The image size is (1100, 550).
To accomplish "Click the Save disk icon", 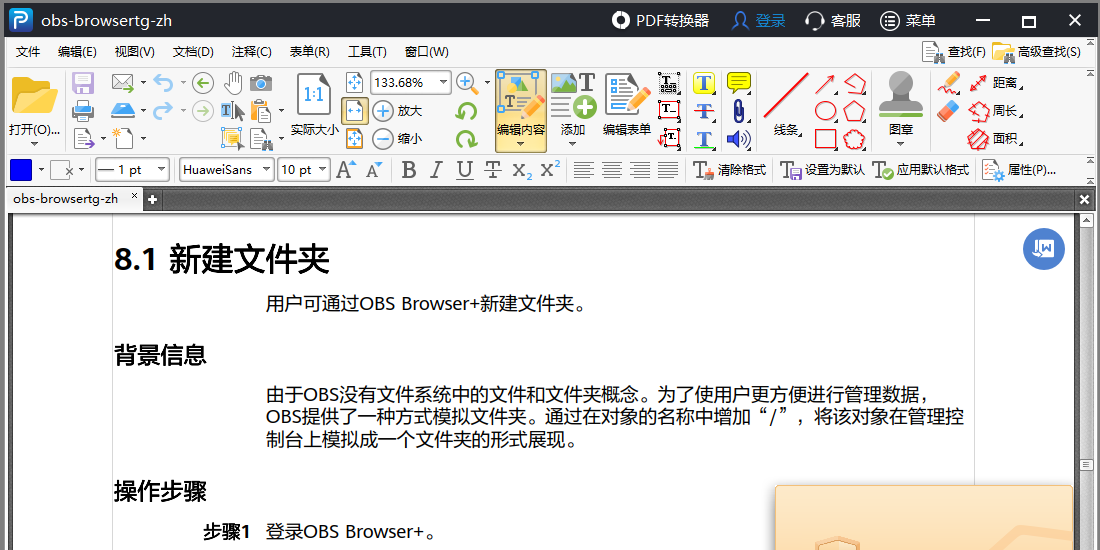I will tap(83, 83).
